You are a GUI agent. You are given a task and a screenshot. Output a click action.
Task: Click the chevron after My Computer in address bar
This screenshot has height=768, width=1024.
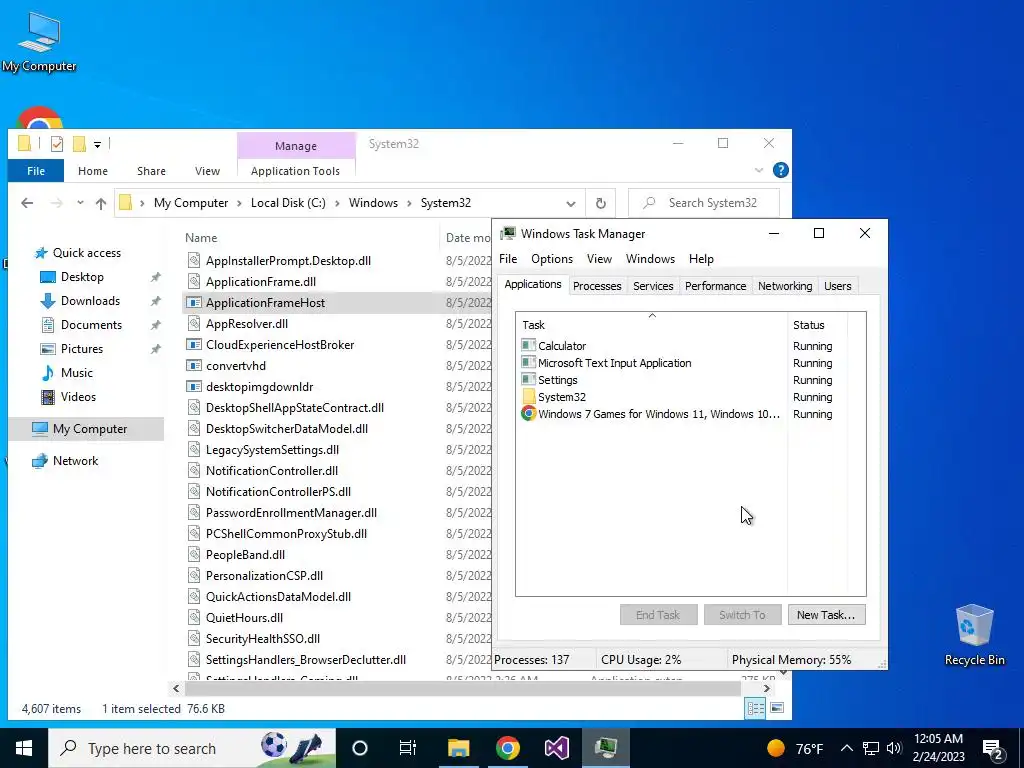(x=240, y=203)
